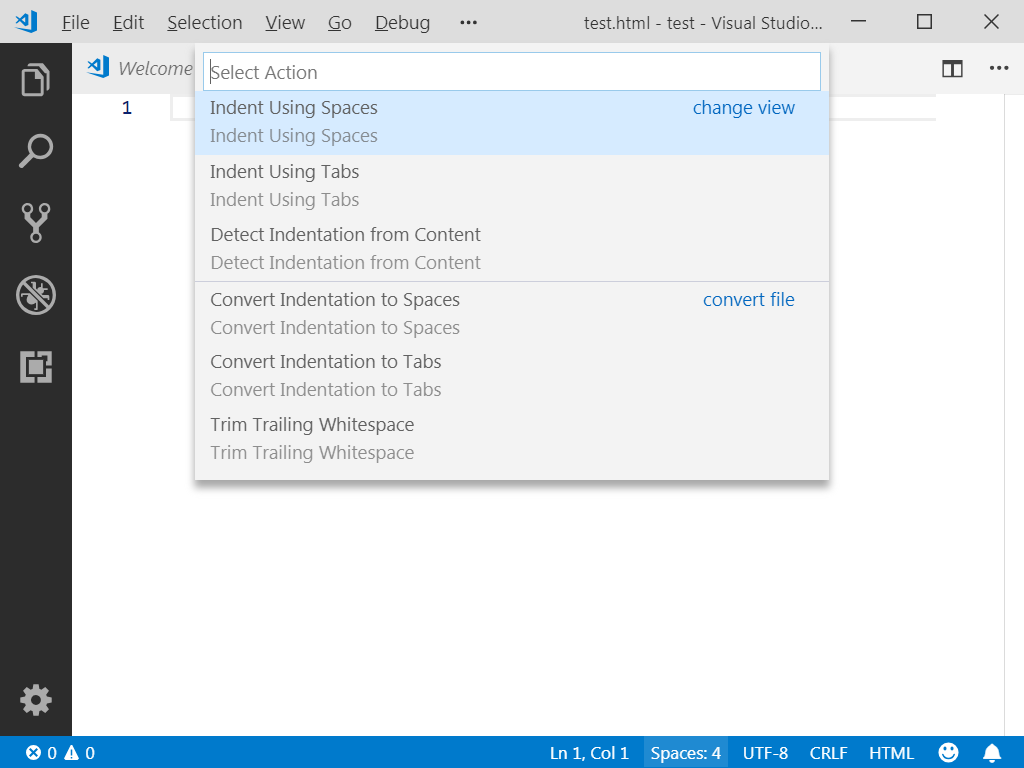Open the Manage gear menu

click(x=35, y=700)
